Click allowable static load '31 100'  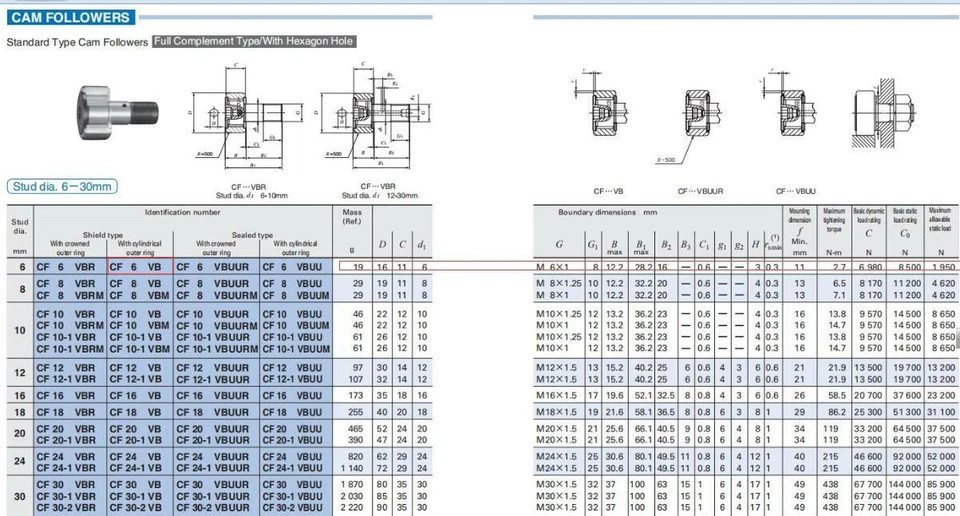pyautogui.click(x=942, y=413)
